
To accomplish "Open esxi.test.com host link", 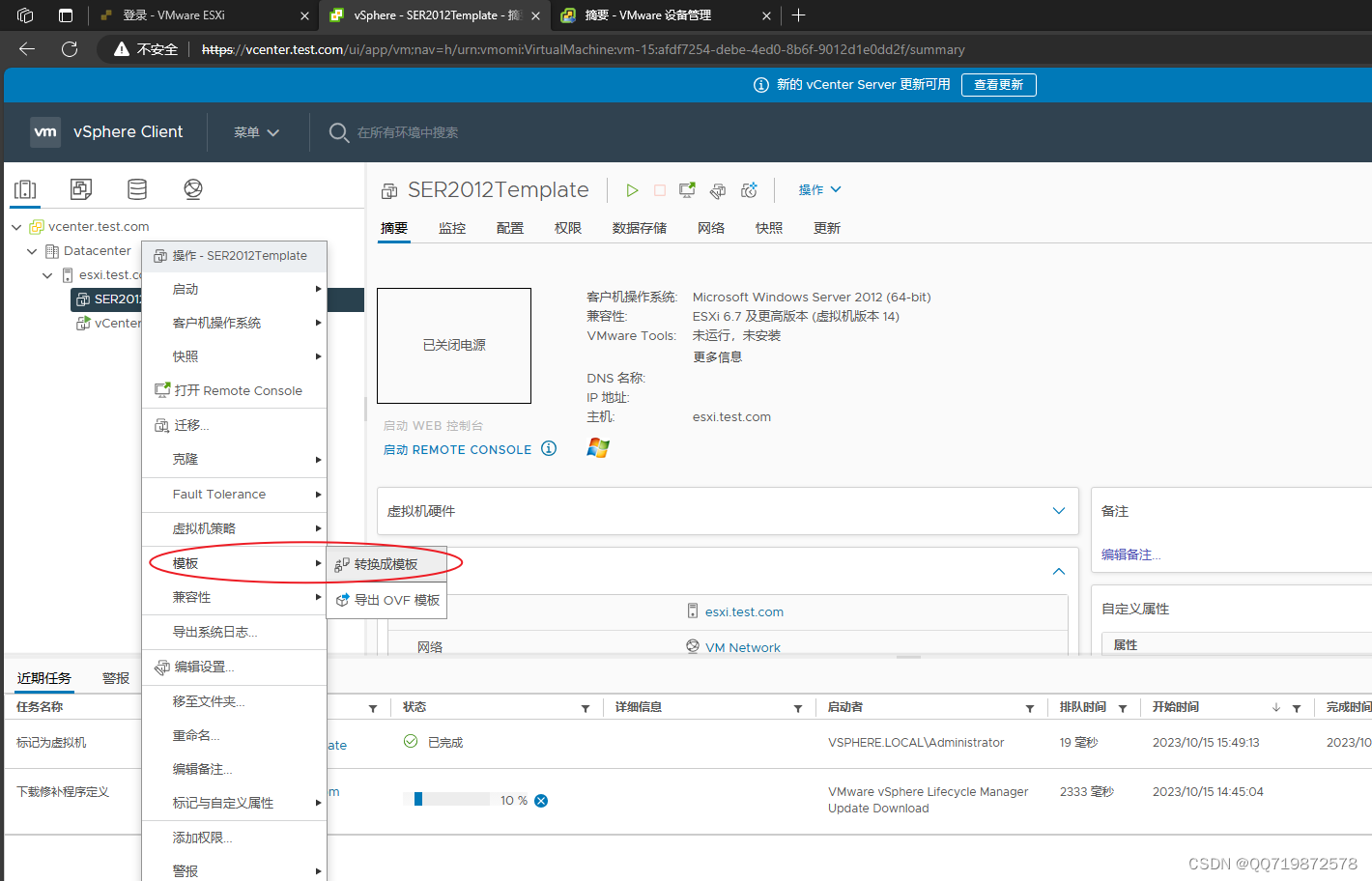I will pyautogui.click(x=744, y=611).
